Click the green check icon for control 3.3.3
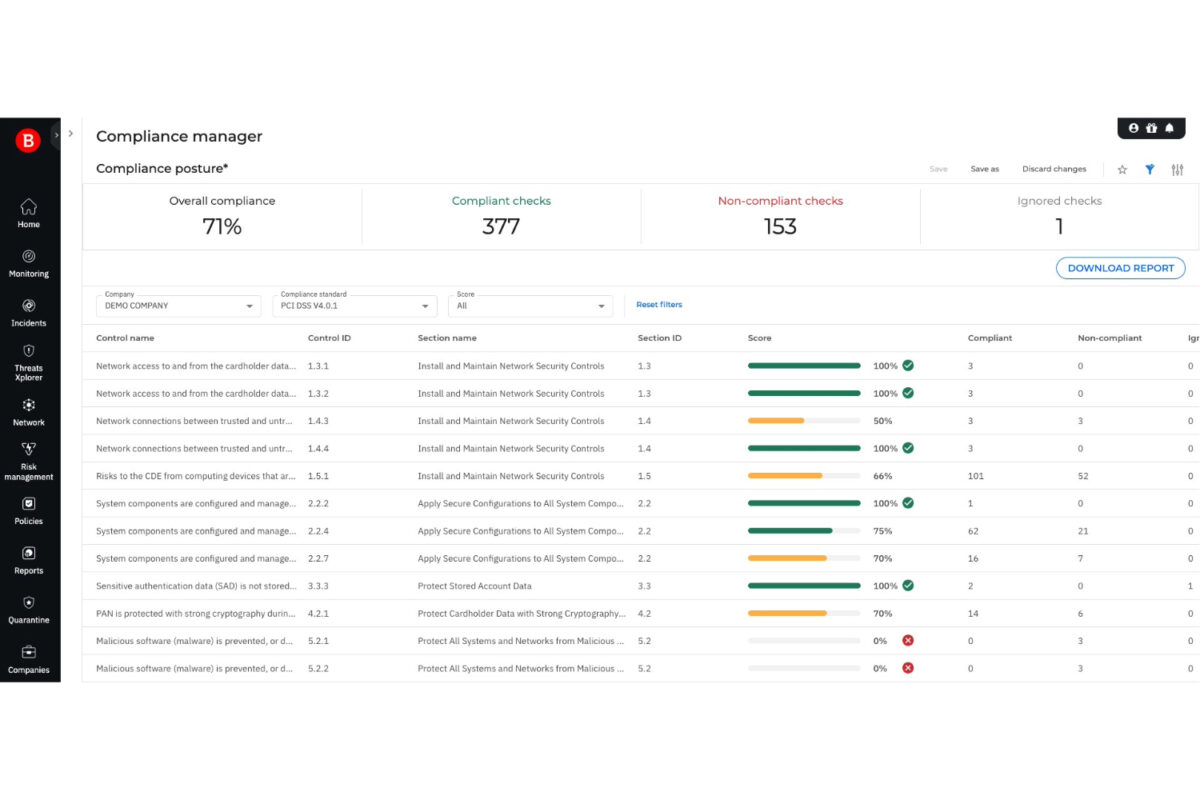Screen dimensions: 1200x800 [x=908, y=586]
